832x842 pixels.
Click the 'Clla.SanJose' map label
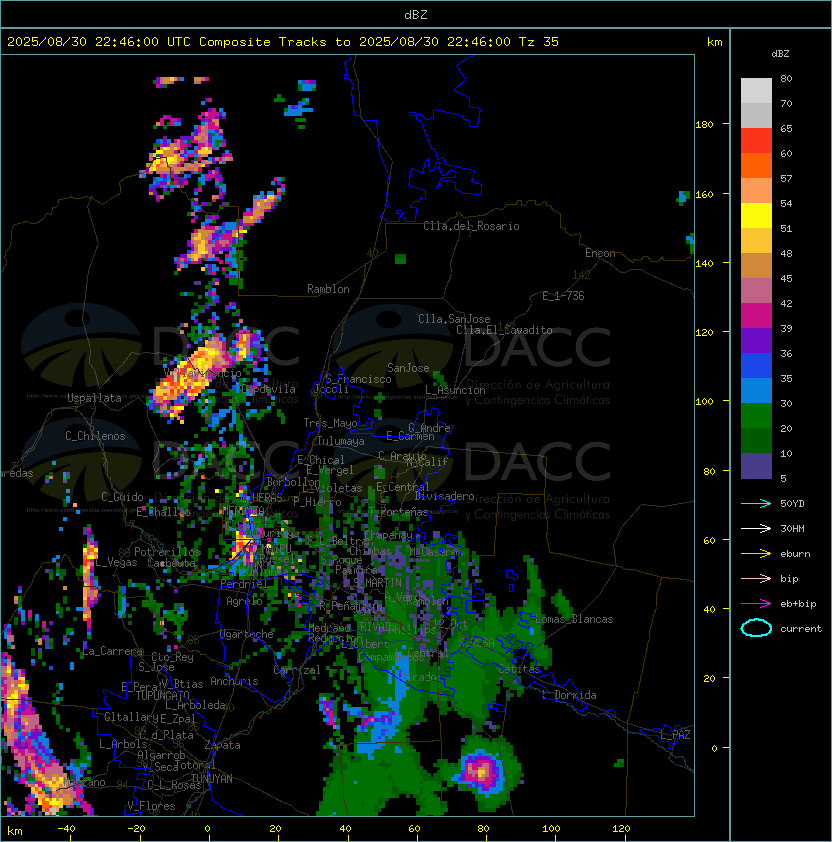(454, 319)
